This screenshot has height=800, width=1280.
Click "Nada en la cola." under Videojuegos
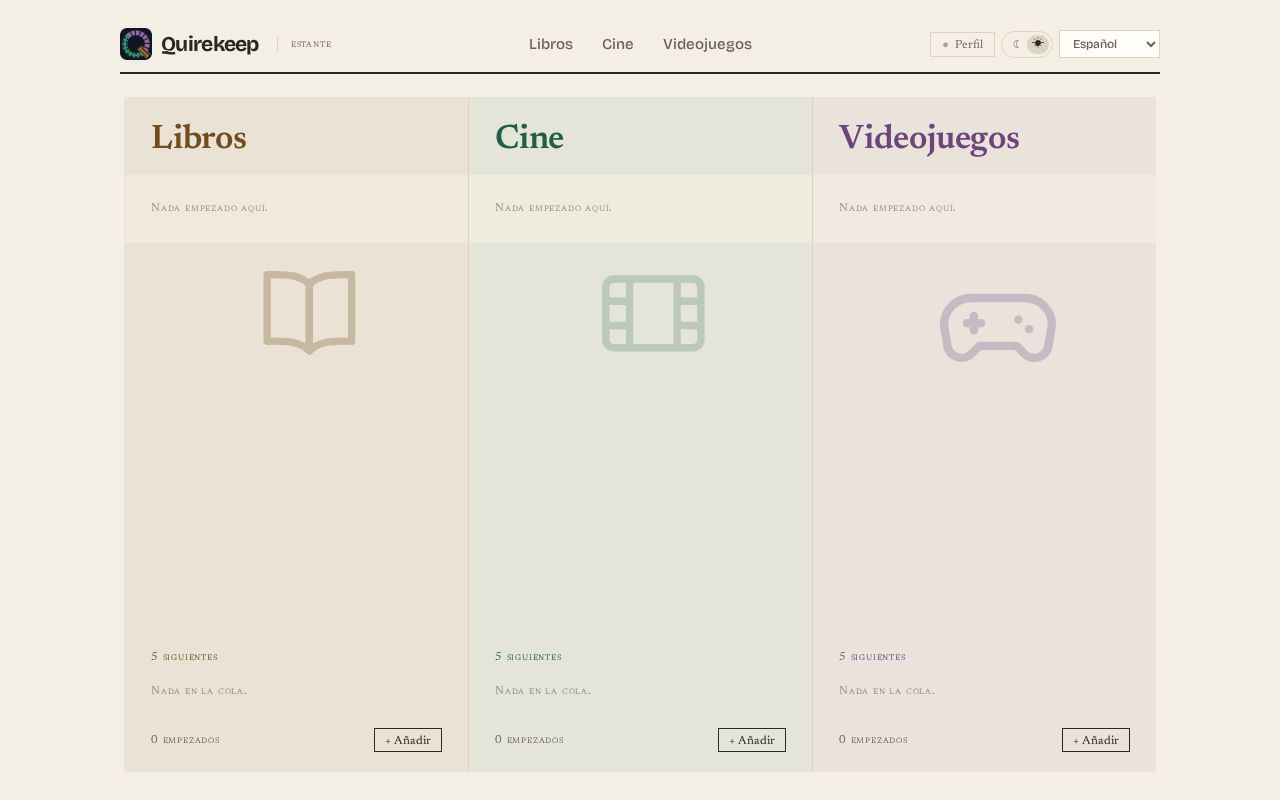point(887,690)
